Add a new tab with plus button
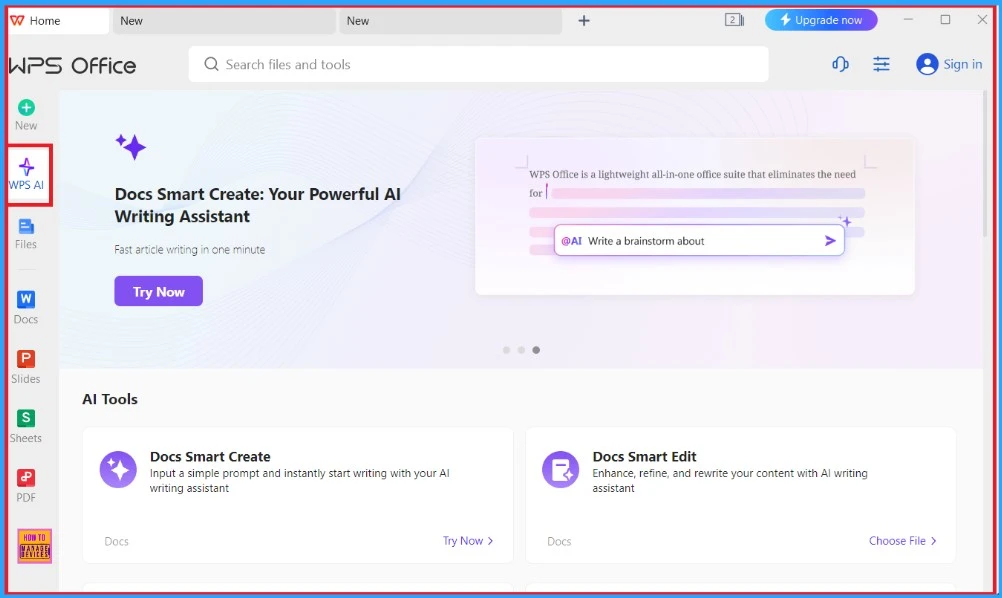The image size is (1002, 598). point(583,20)
